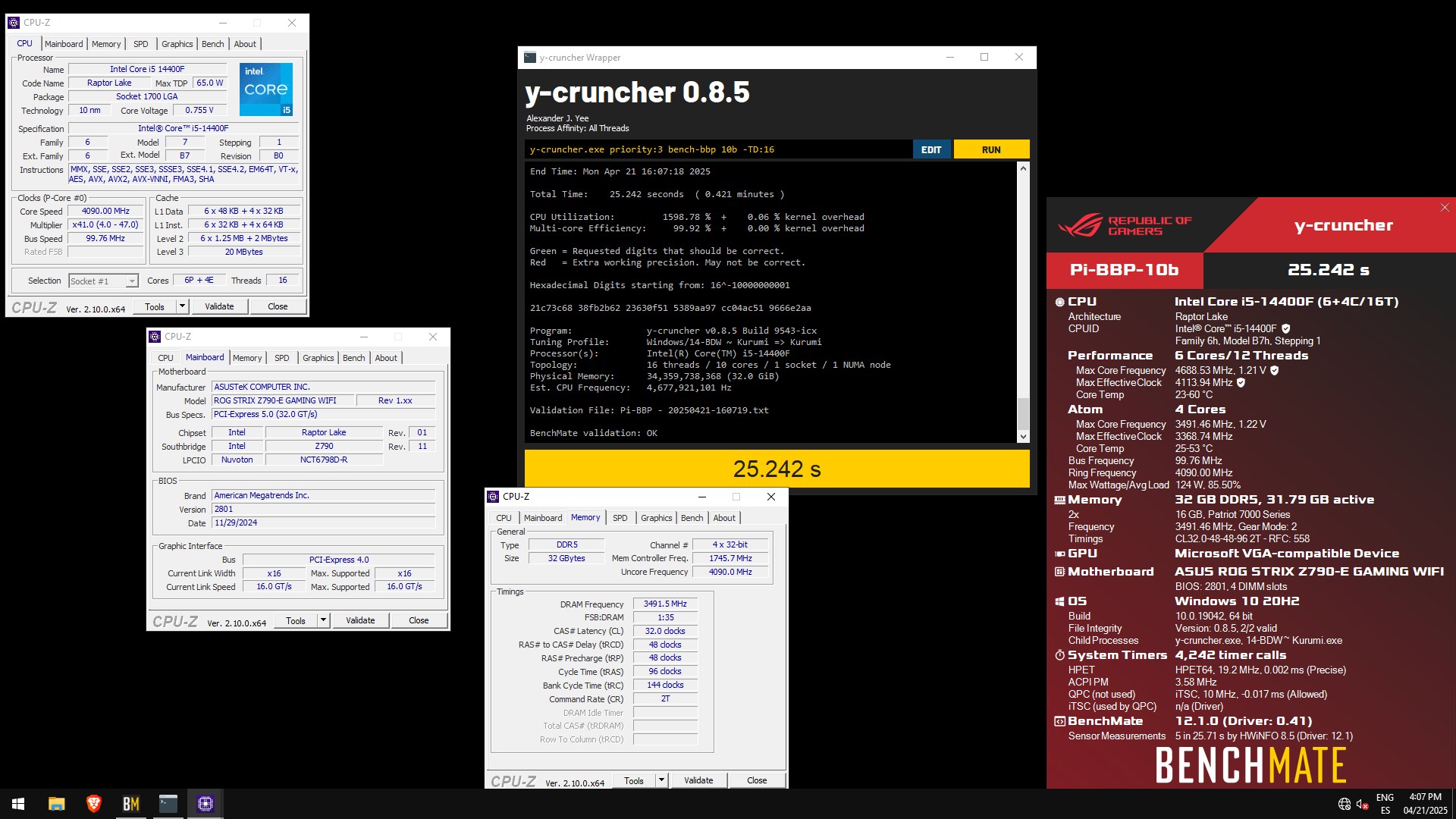Click the BenchMate validation: OK line
This screenshot has height=819, width=1456.
[x=594, y=433]
